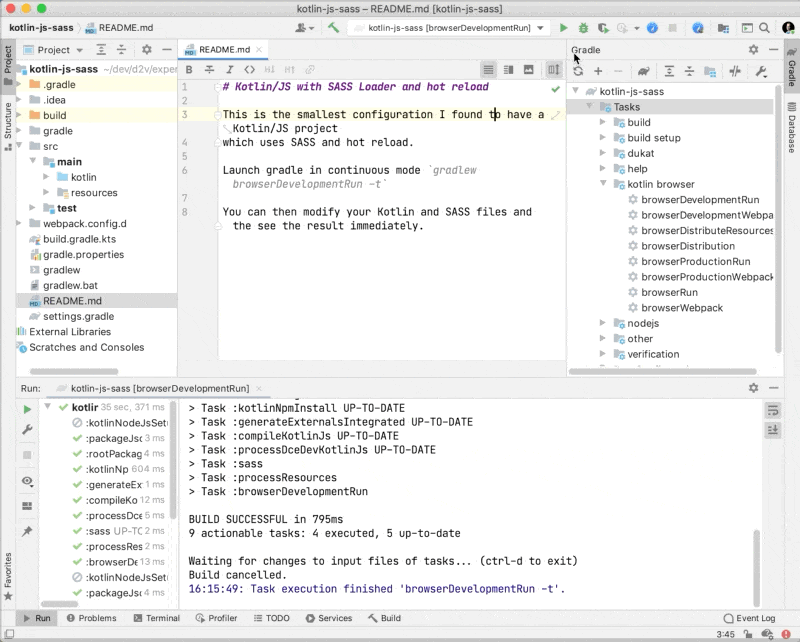Reload all Gradle projects

click(578, 71)
